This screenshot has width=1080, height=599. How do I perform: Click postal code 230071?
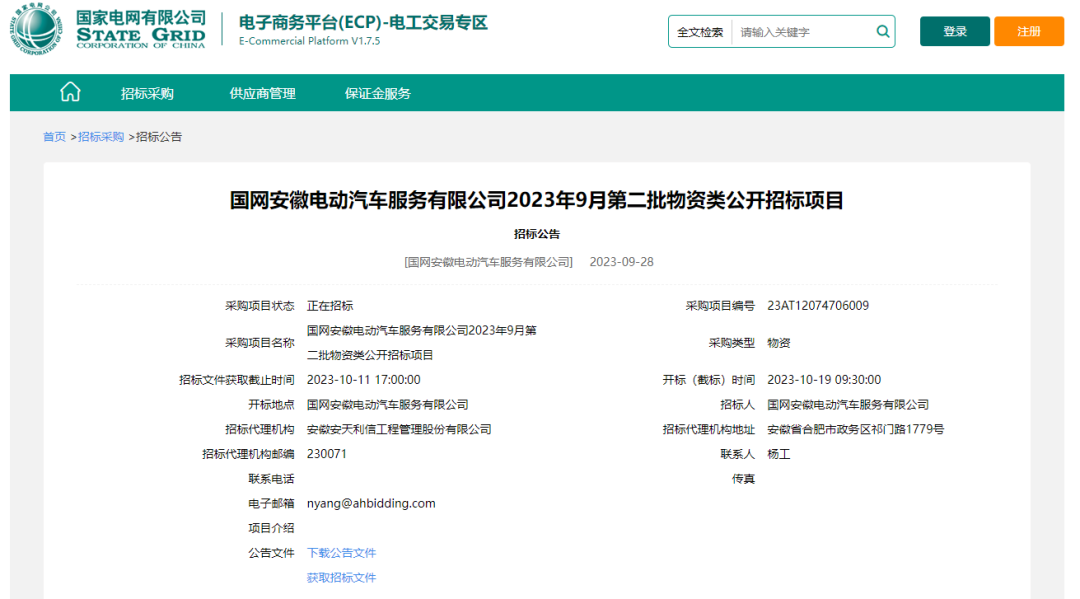tap(326, 454)
